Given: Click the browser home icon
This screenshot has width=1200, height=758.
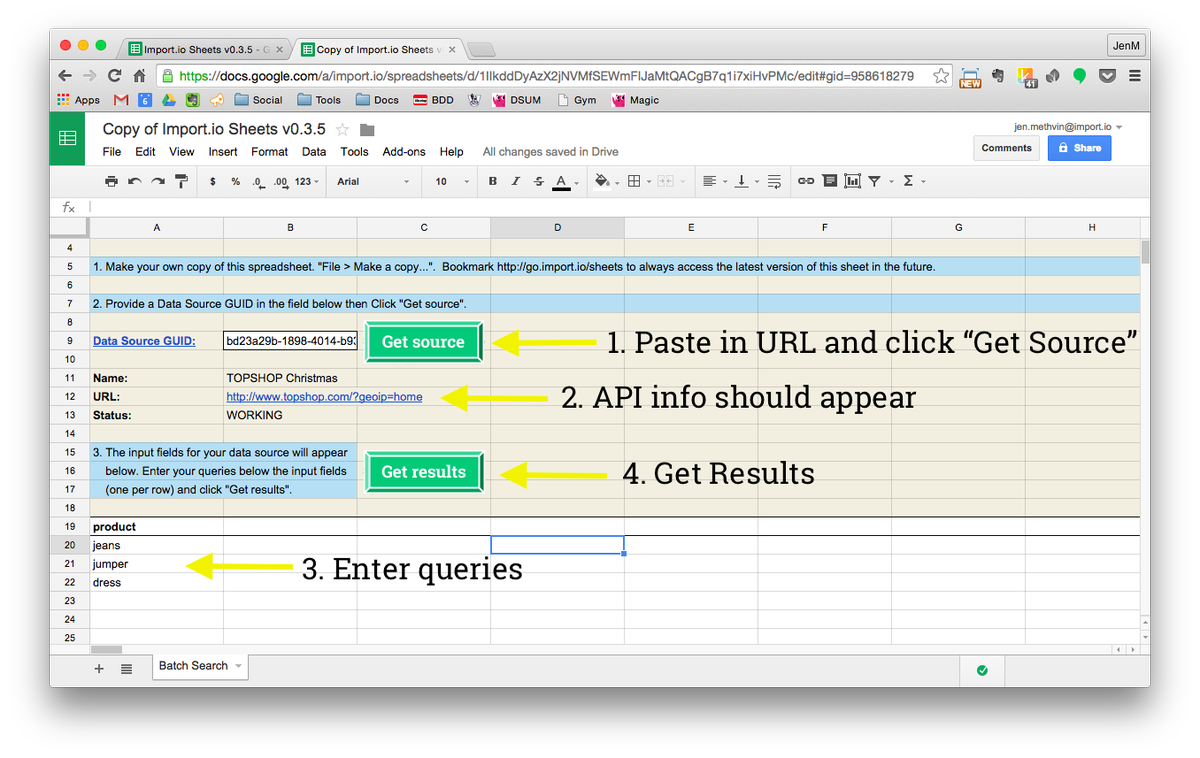Looking at the screenshot, I should click(x=139, y=76).
